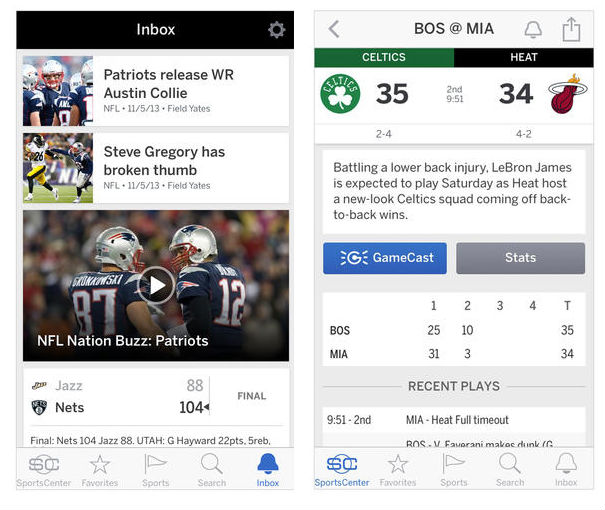Open Search magnifier in right tab bar

(x=510, y=470)
